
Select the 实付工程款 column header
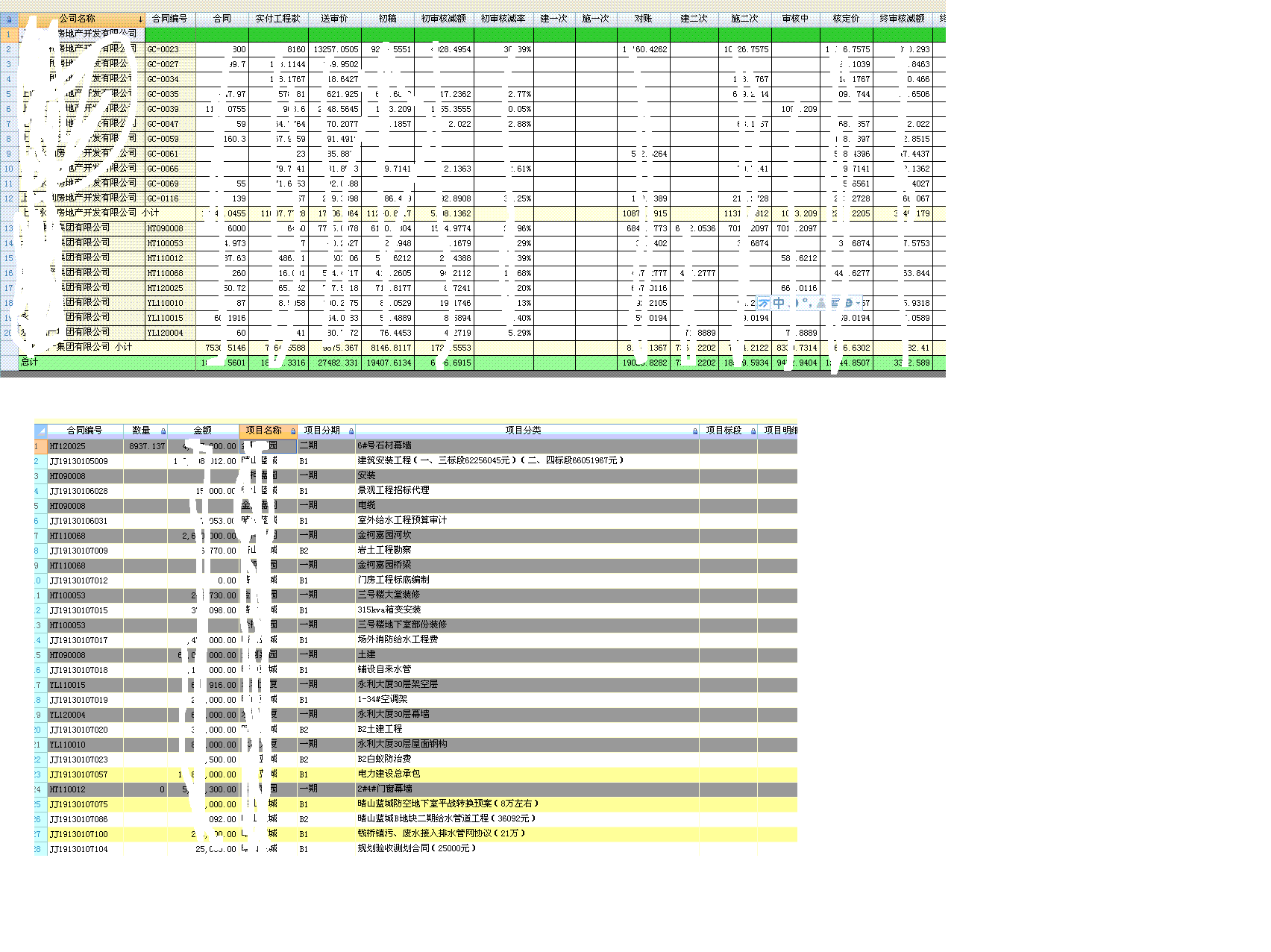point(277,19)
